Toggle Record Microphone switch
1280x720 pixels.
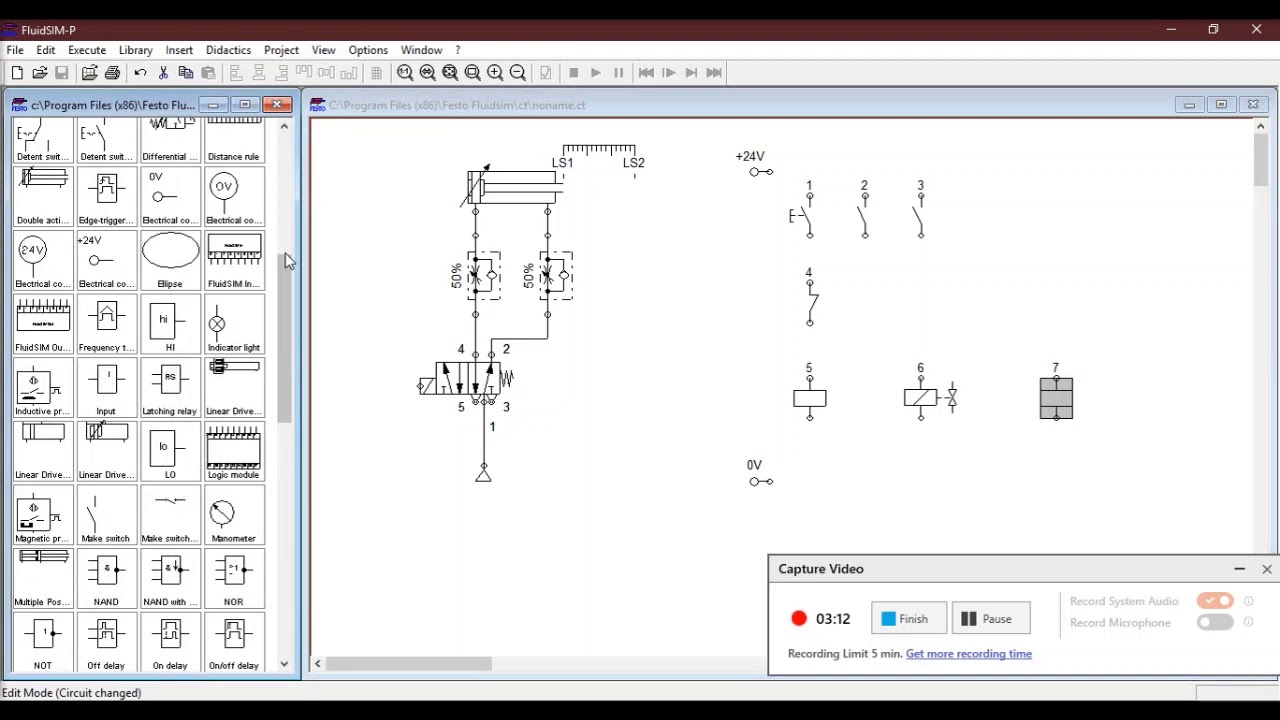(1215, 622)
